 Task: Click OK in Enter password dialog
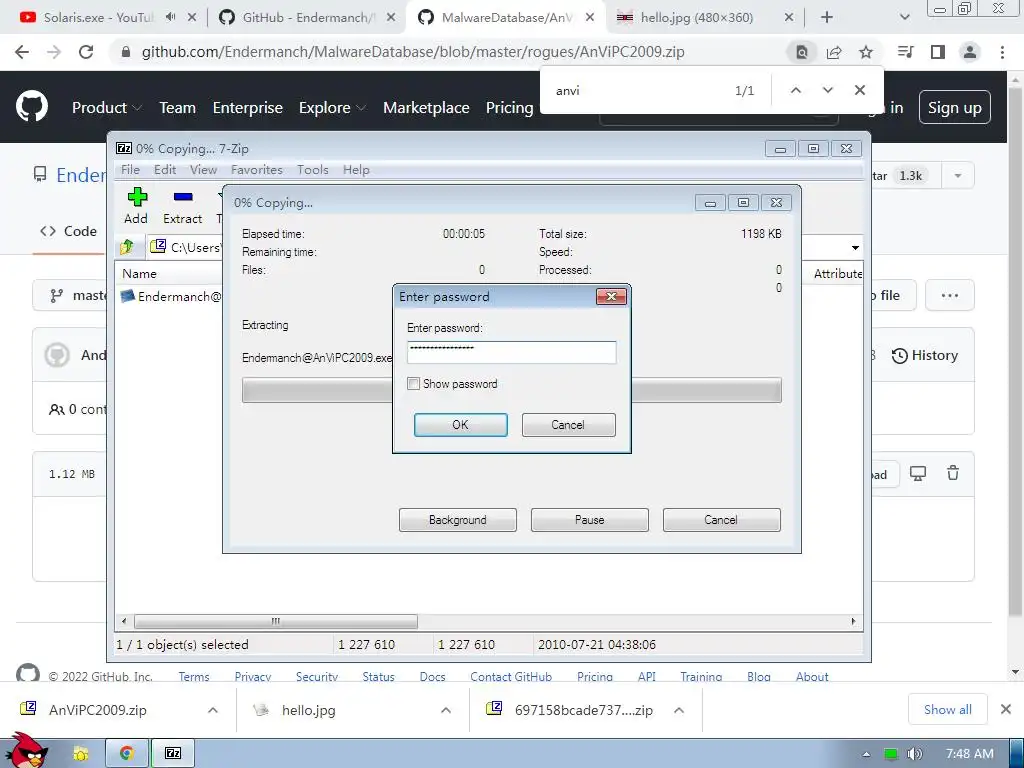click(x=460, y=424)
